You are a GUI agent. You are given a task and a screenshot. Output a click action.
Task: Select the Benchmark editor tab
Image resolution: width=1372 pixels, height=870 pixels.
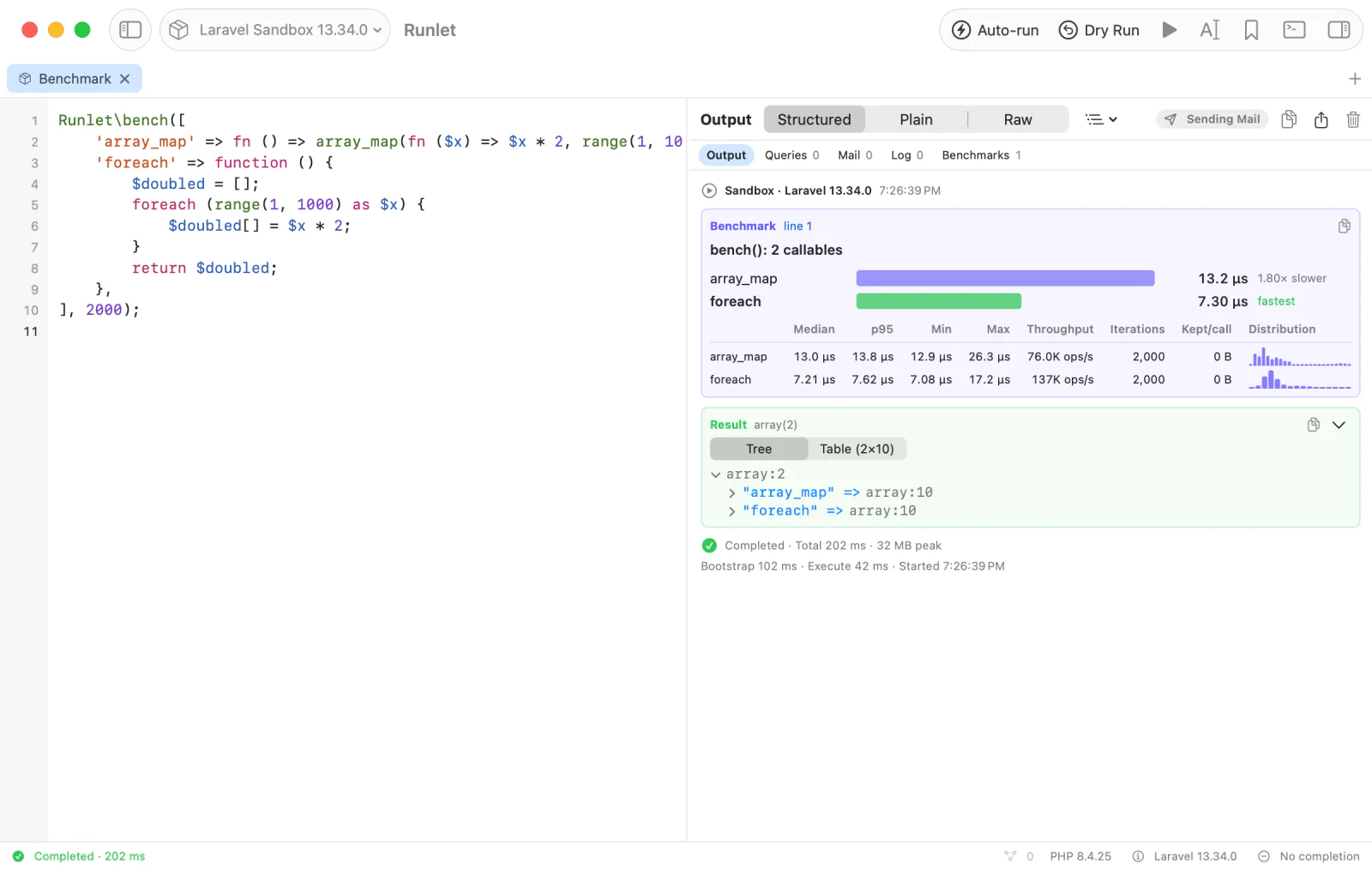(75, 79)
